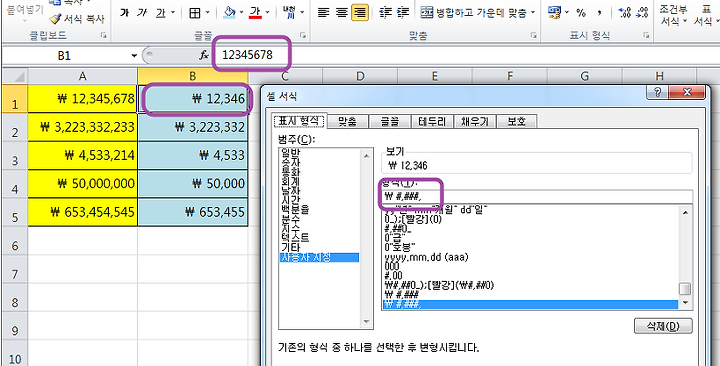Open phonetic guide dropdown arrow
Screen dimensions: 720x366
pos(302,13)
